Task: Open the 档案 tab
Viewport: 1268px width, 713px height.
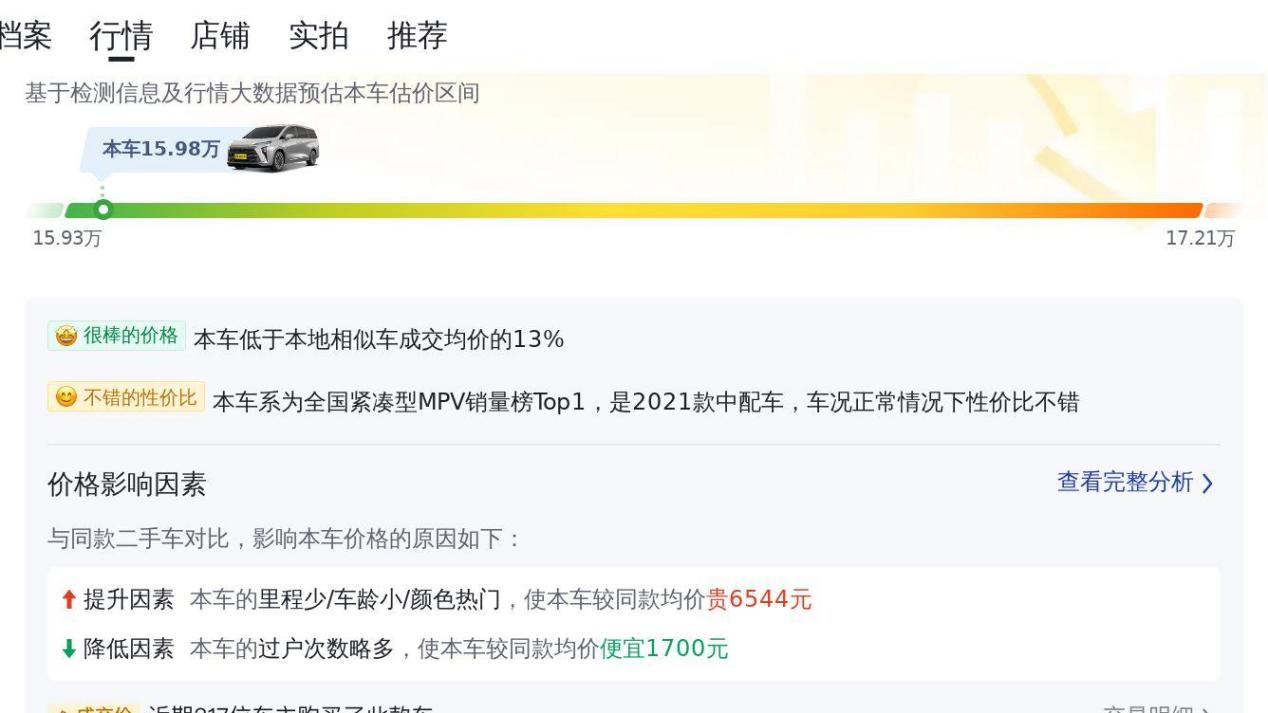Action: click(25, 36)
